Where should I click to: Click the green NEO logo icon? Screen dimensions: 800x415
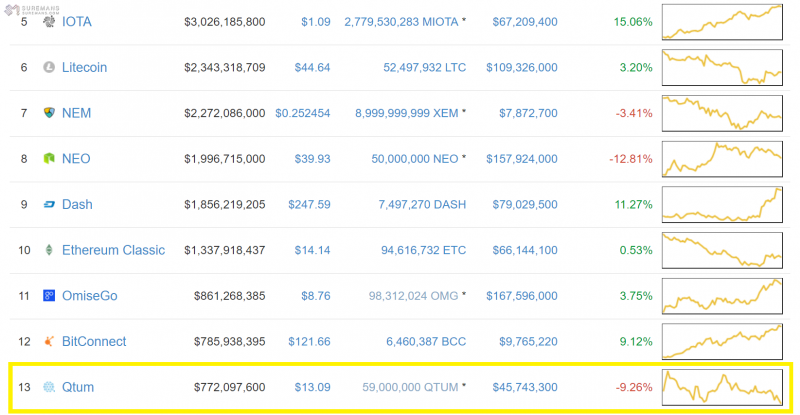(49, 158)
